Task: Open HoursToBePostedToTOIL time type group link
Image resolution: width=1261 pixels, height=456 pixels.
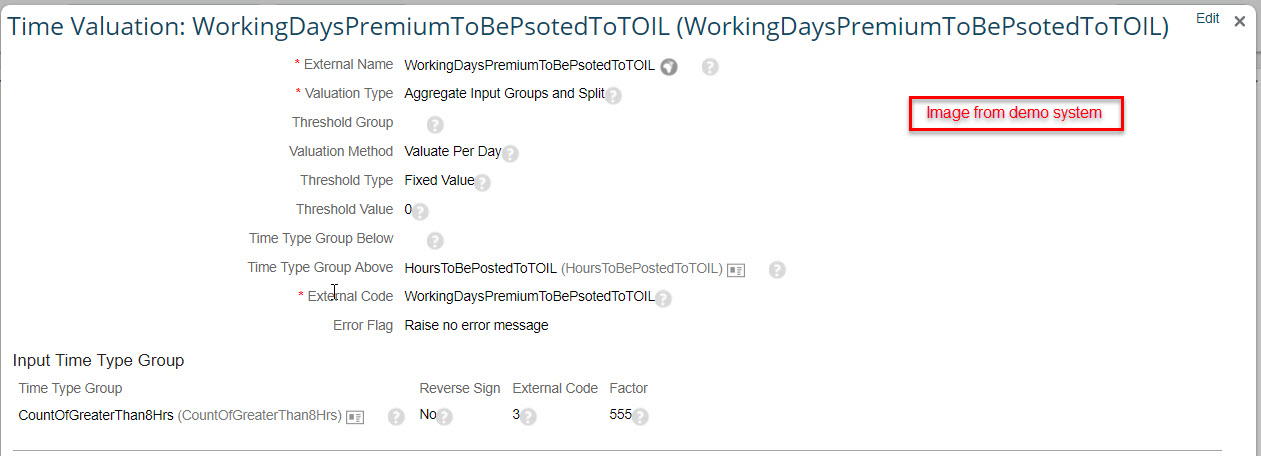Action: [480, 268]
